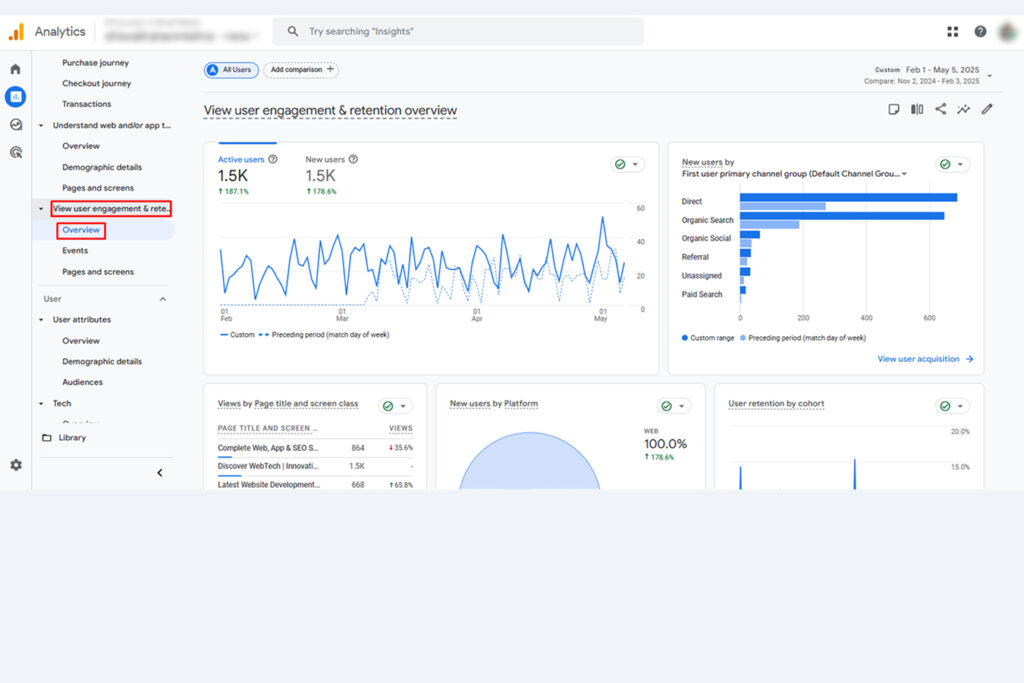The width and height of the screenshot is (1024, 683).
Task: Open data quality dropdown on Active users card
Action: 628,165
